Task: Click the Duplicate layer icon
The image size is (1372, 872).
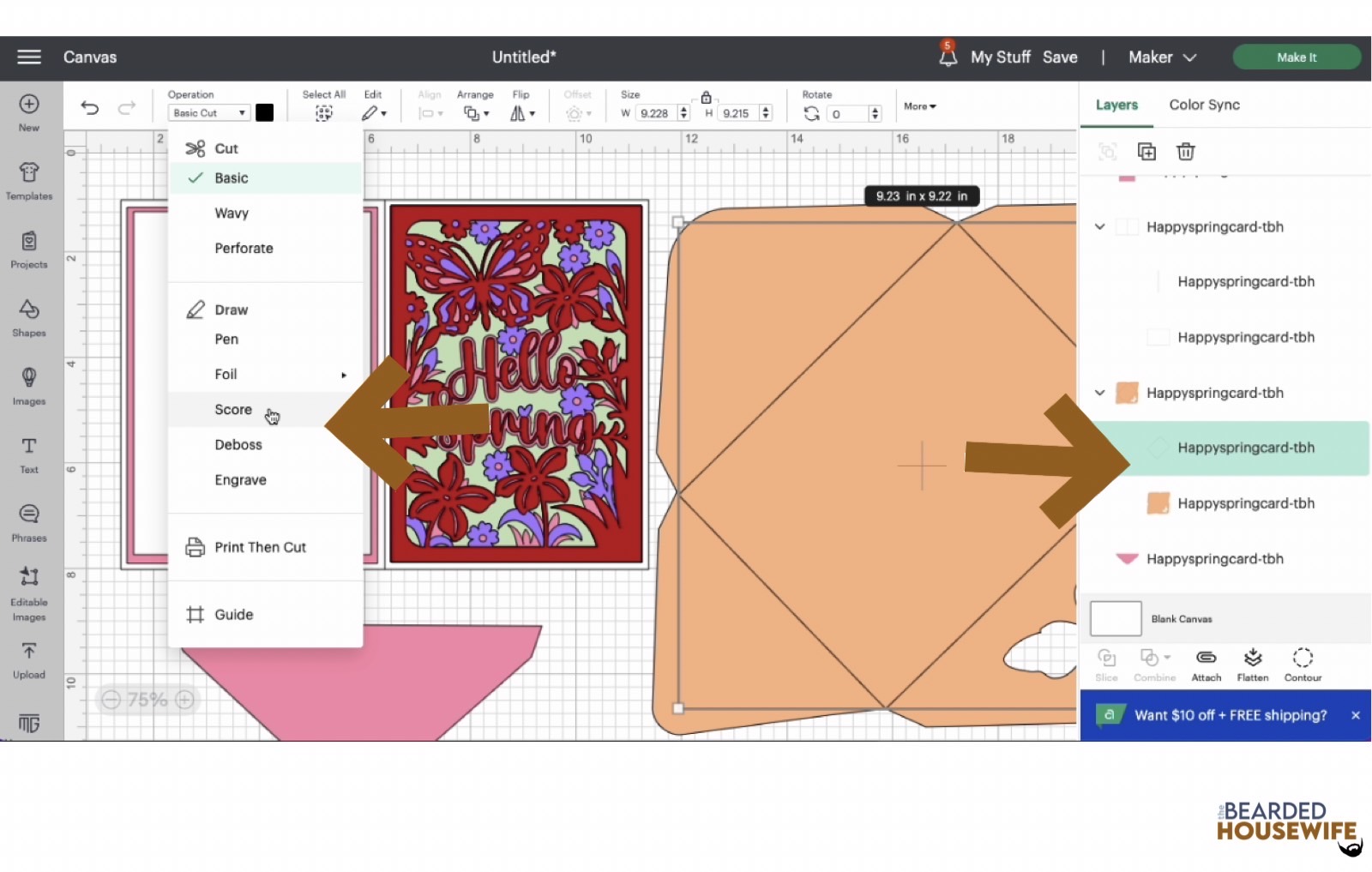Action: [1146, 152]
